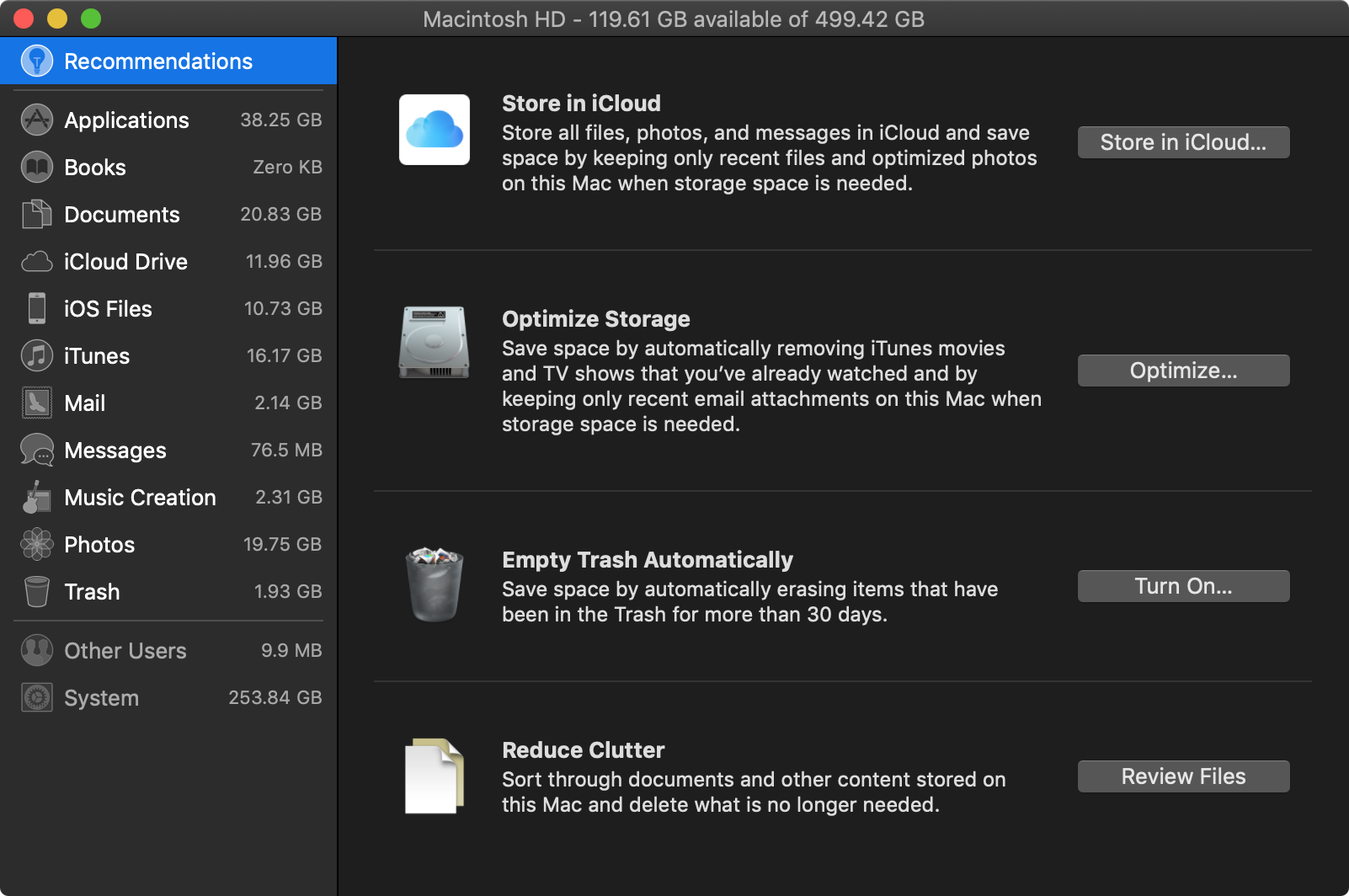Click the Review Files button

1183,776
